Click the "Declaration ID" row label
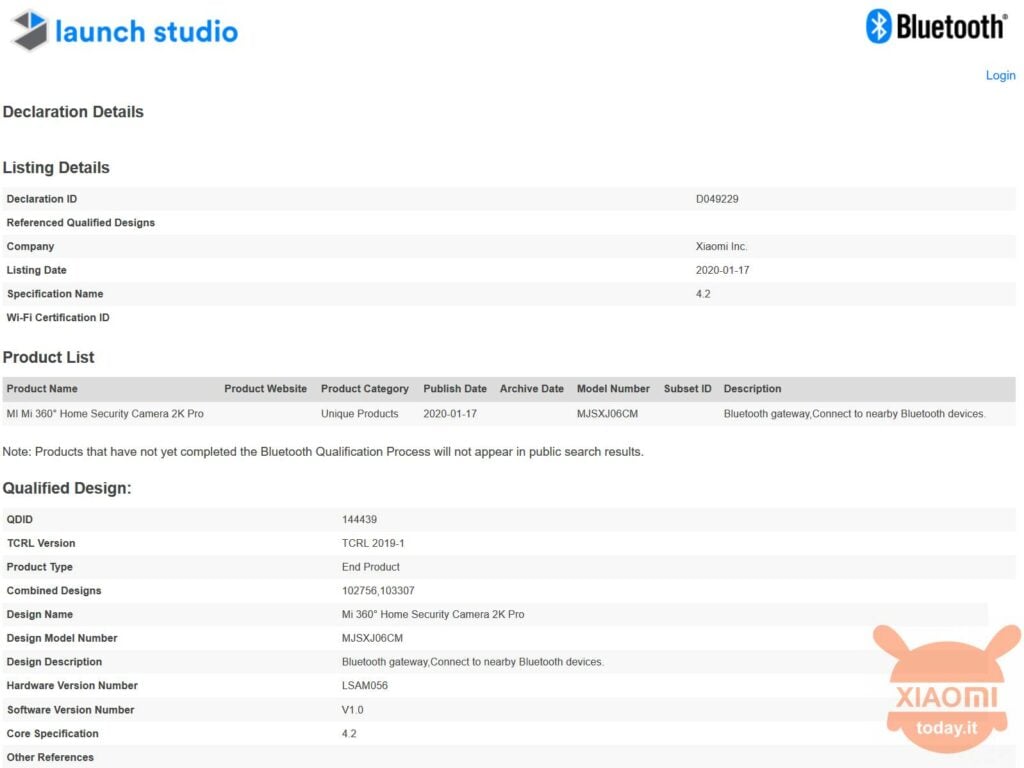This screenshot has width=1024, height=768. pos(42,199)
